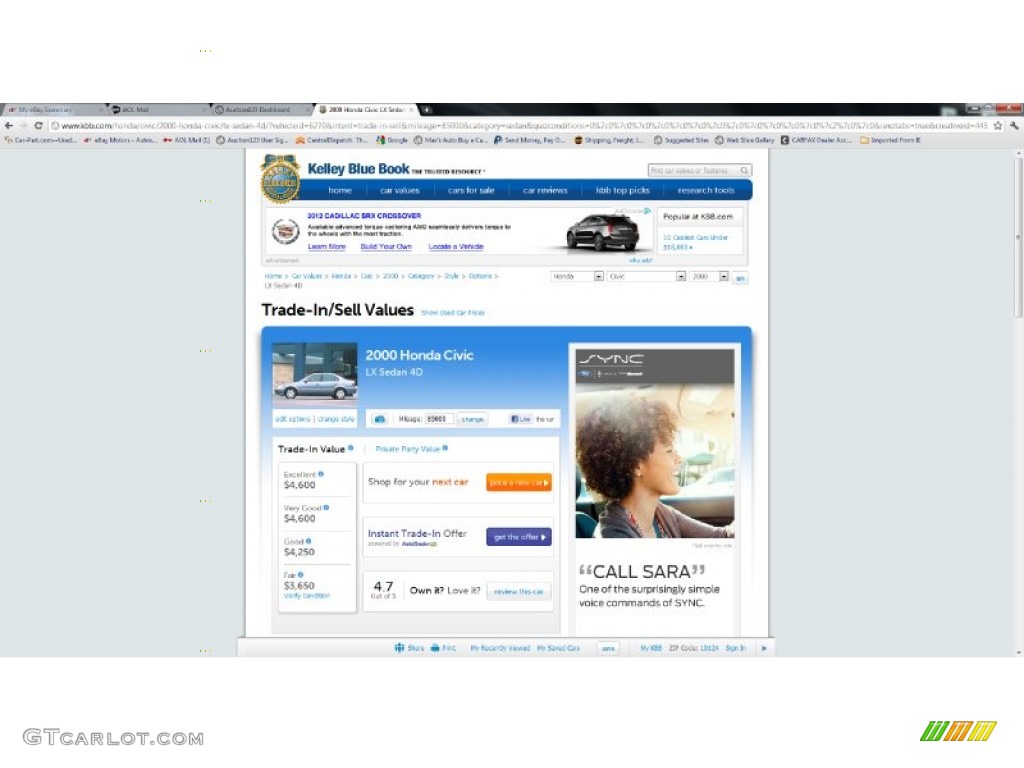The height and width of the screenshot is (768, 1024).
Task: Click Learn More in the Cadillac ad
Action: click(327, 247)
